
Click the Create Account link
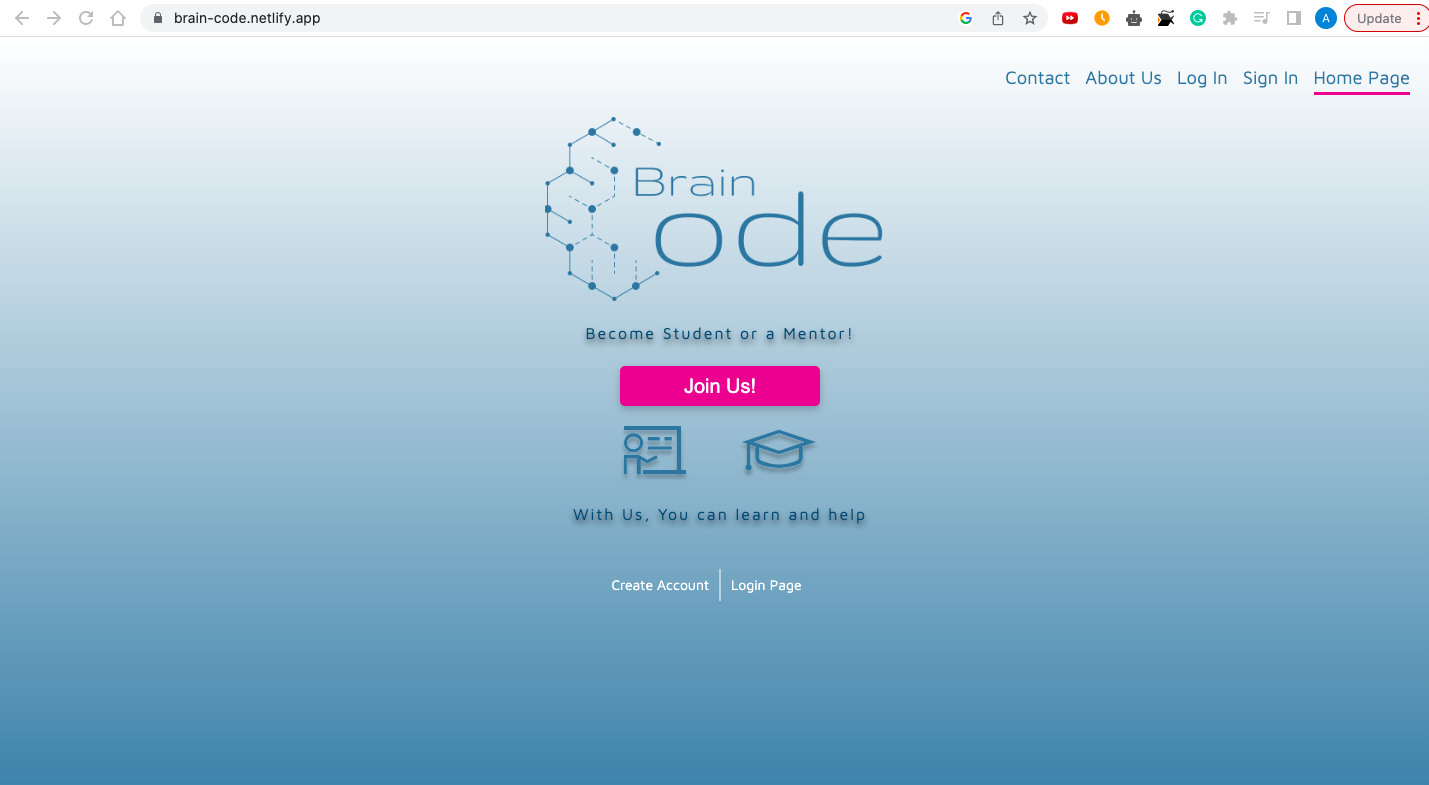pyautogui.click(x=660, y=585)
